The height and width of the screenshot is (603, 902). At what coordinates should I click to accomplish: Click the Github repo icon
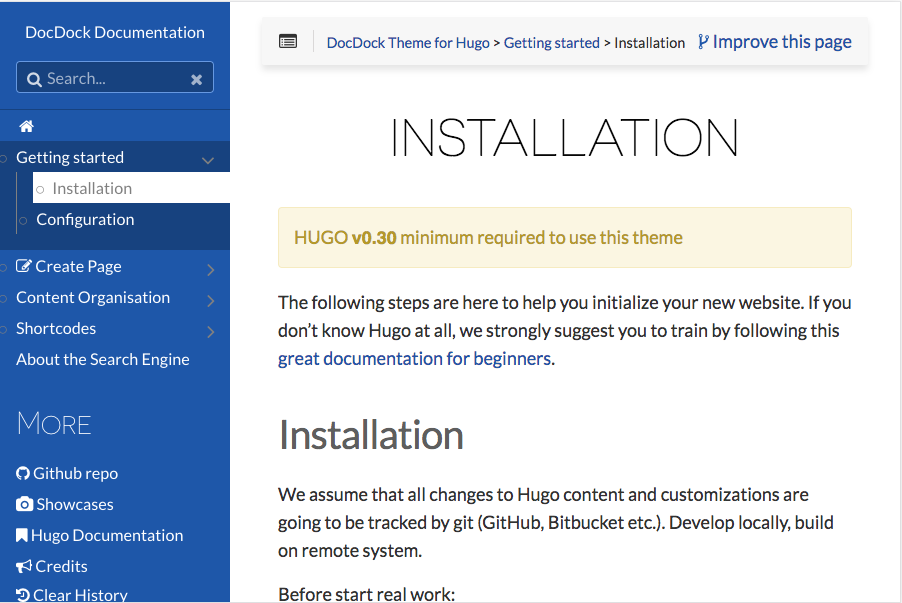pyautogui.click(x=23, y=473)
